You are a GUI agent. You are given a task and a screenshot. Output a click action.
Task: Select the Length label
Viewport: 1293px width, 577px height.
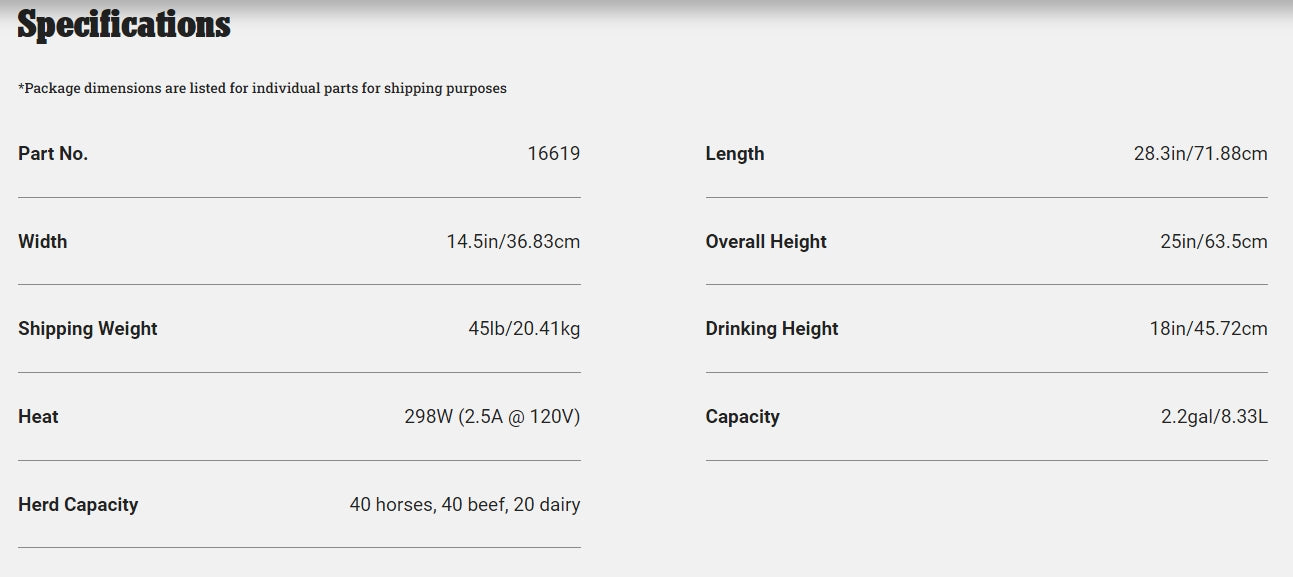coord(735,154)
